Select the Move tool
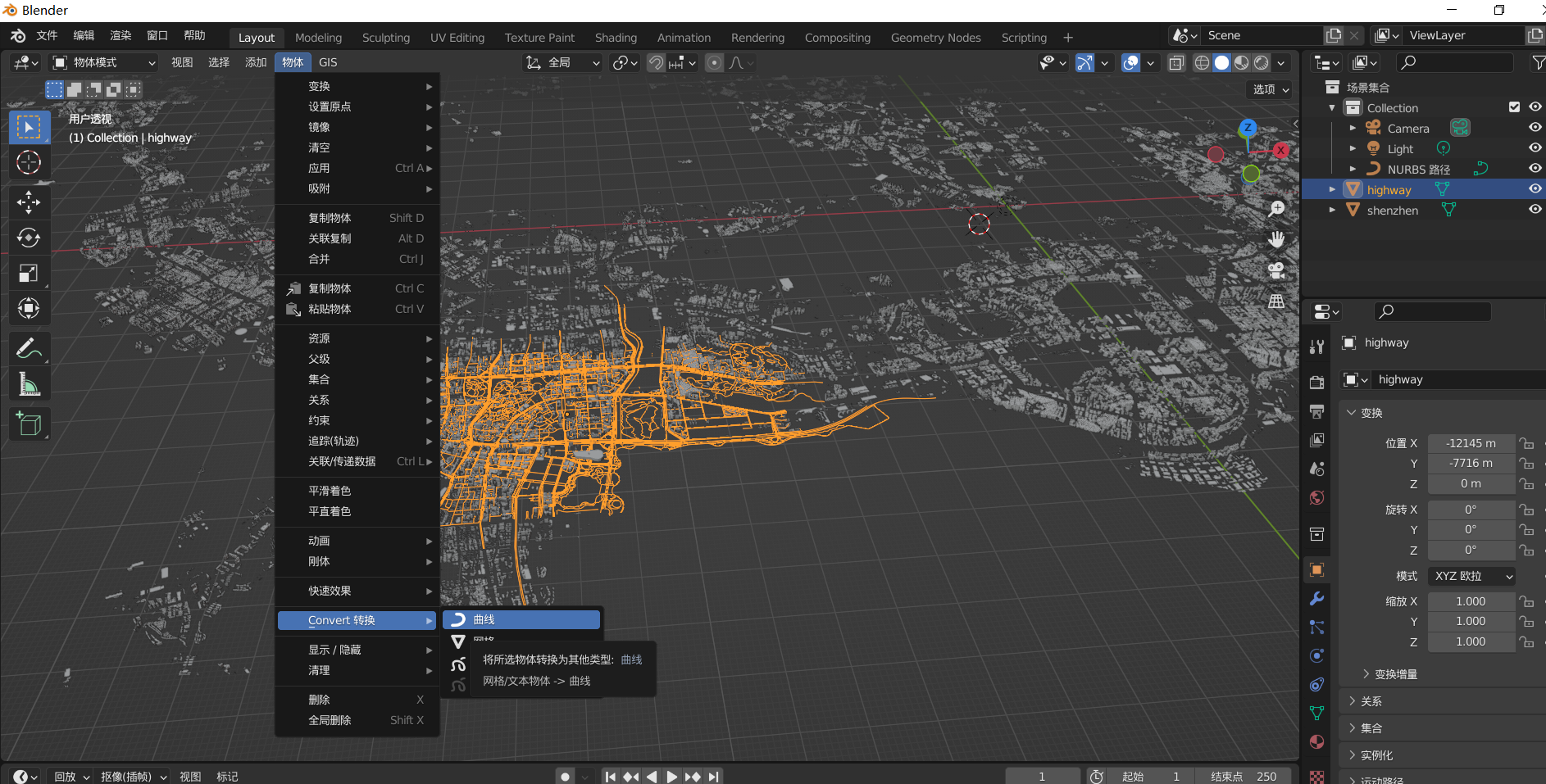The width and height of the screenshot is (1546, 784). (29, 202)
